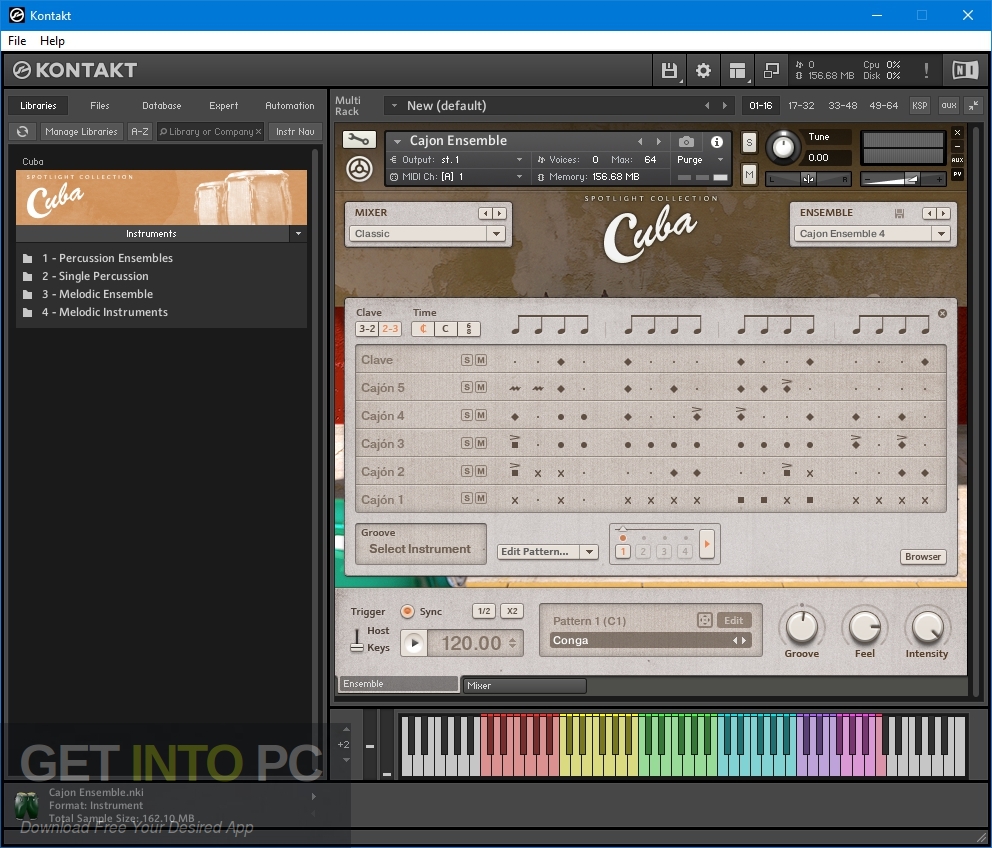The image size is (992, 848).
Task: Click the PV button on the instrument header
Action: [x=957, y=173]
